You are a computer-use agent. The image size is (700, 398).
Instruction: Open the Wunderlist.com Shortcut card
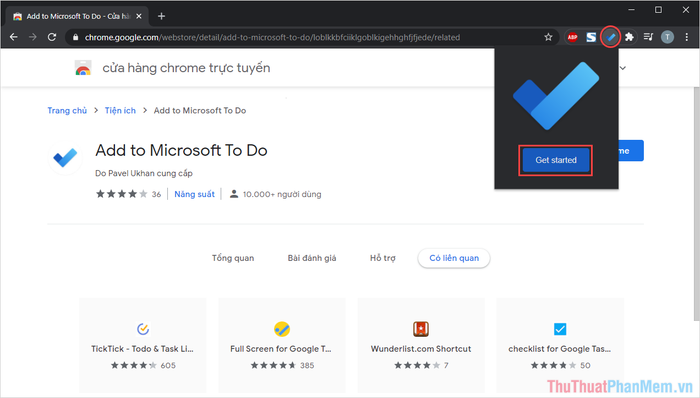click(421, 345)
